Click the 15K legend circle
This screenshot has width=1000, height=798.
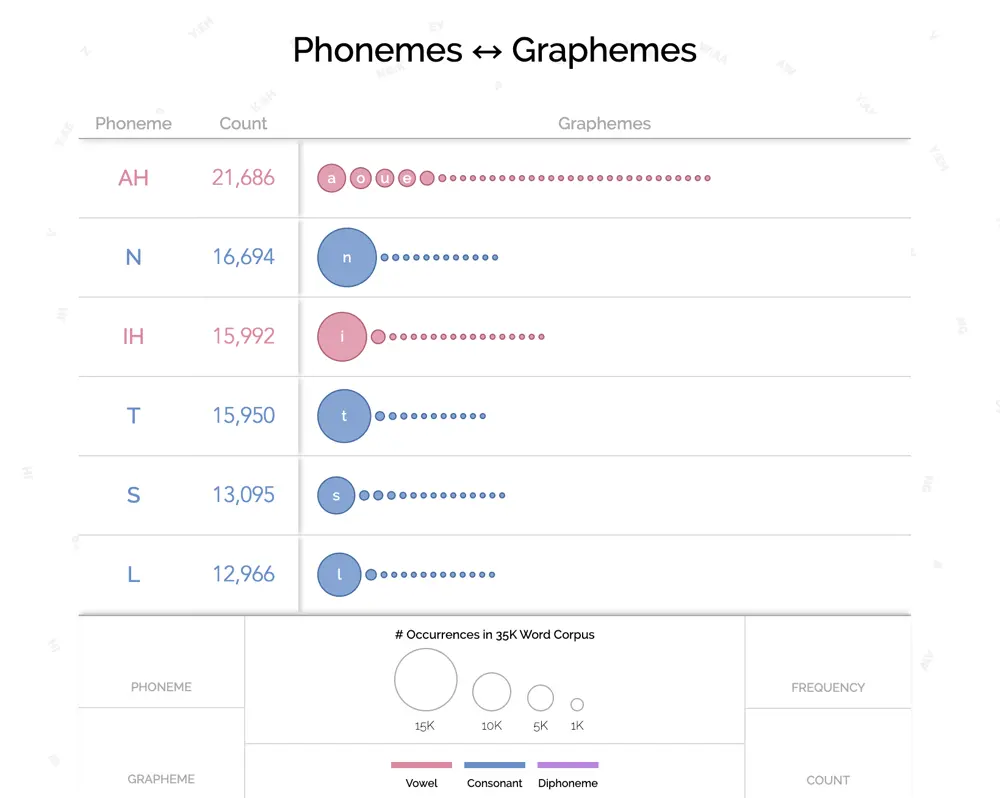[426, 680]
